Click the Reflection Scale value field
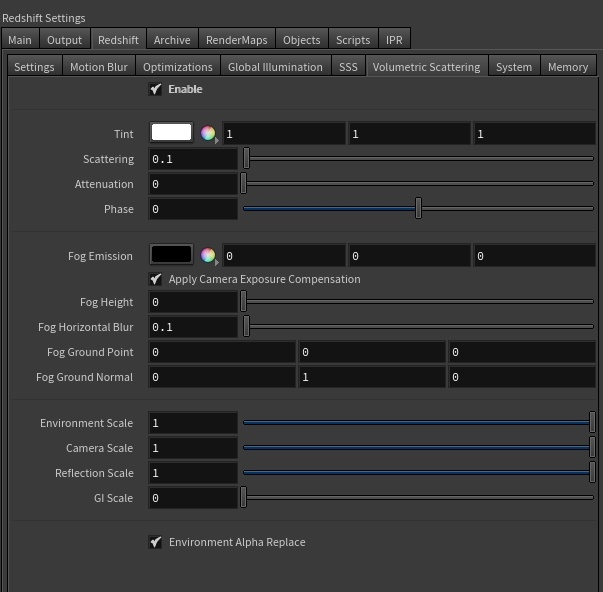Image resolution: width=603 pixels, height=592 pixels. [193, 473]
